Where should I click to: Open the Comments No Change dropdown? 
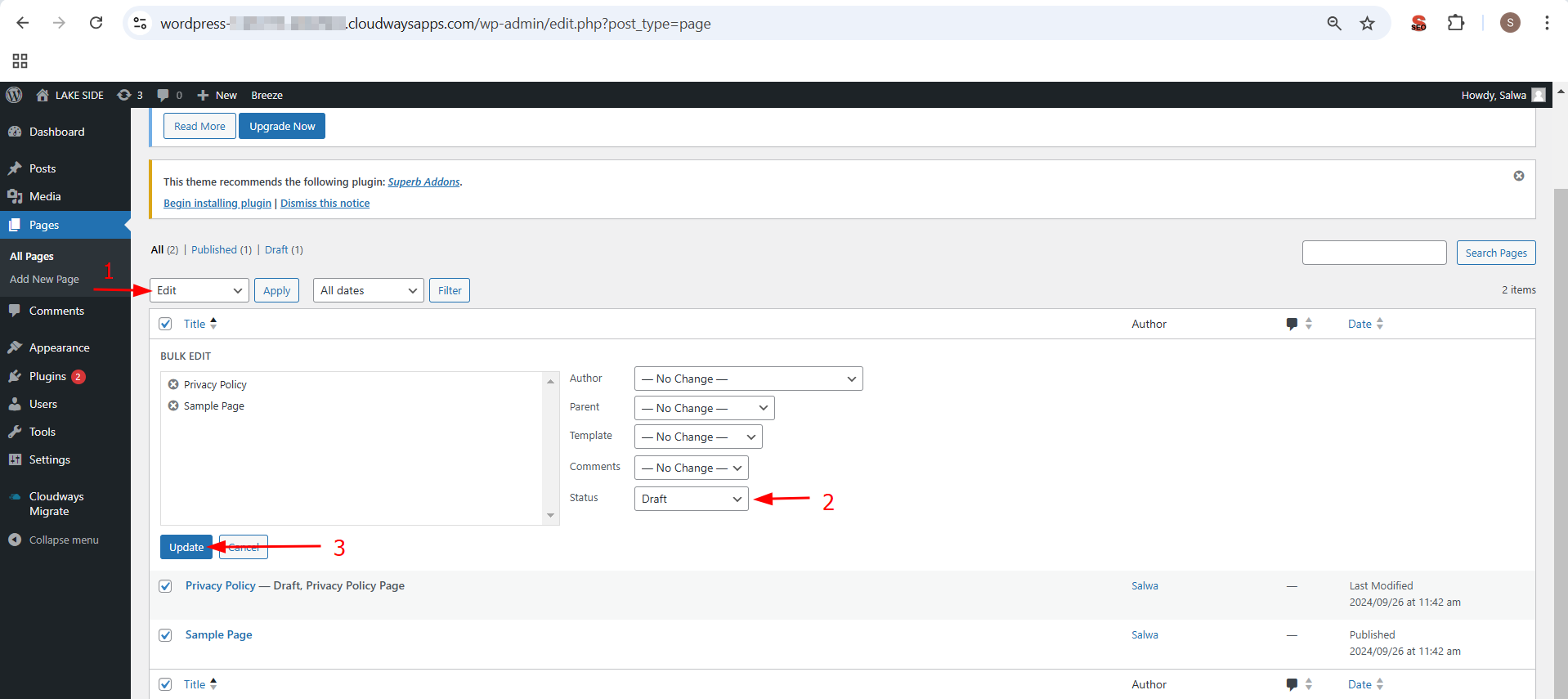point(692,468)
